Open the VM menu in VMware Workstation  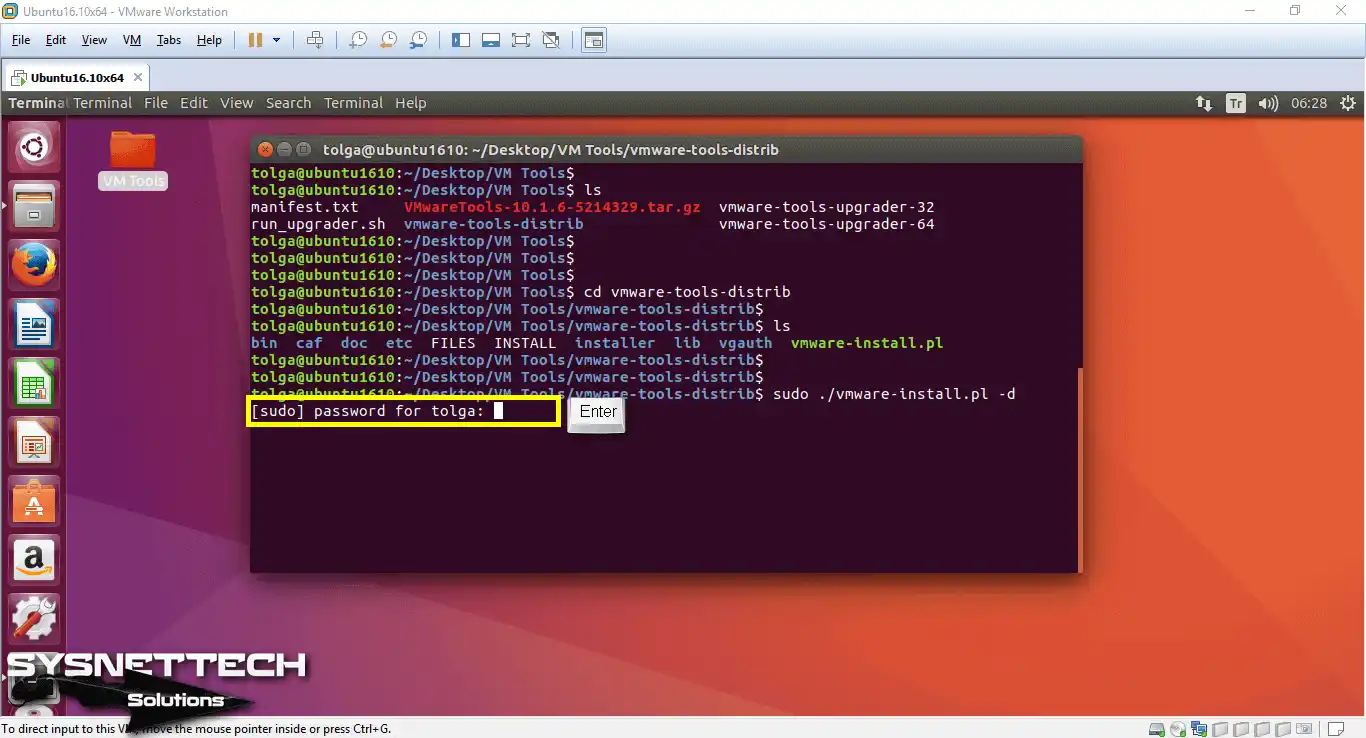131,40
